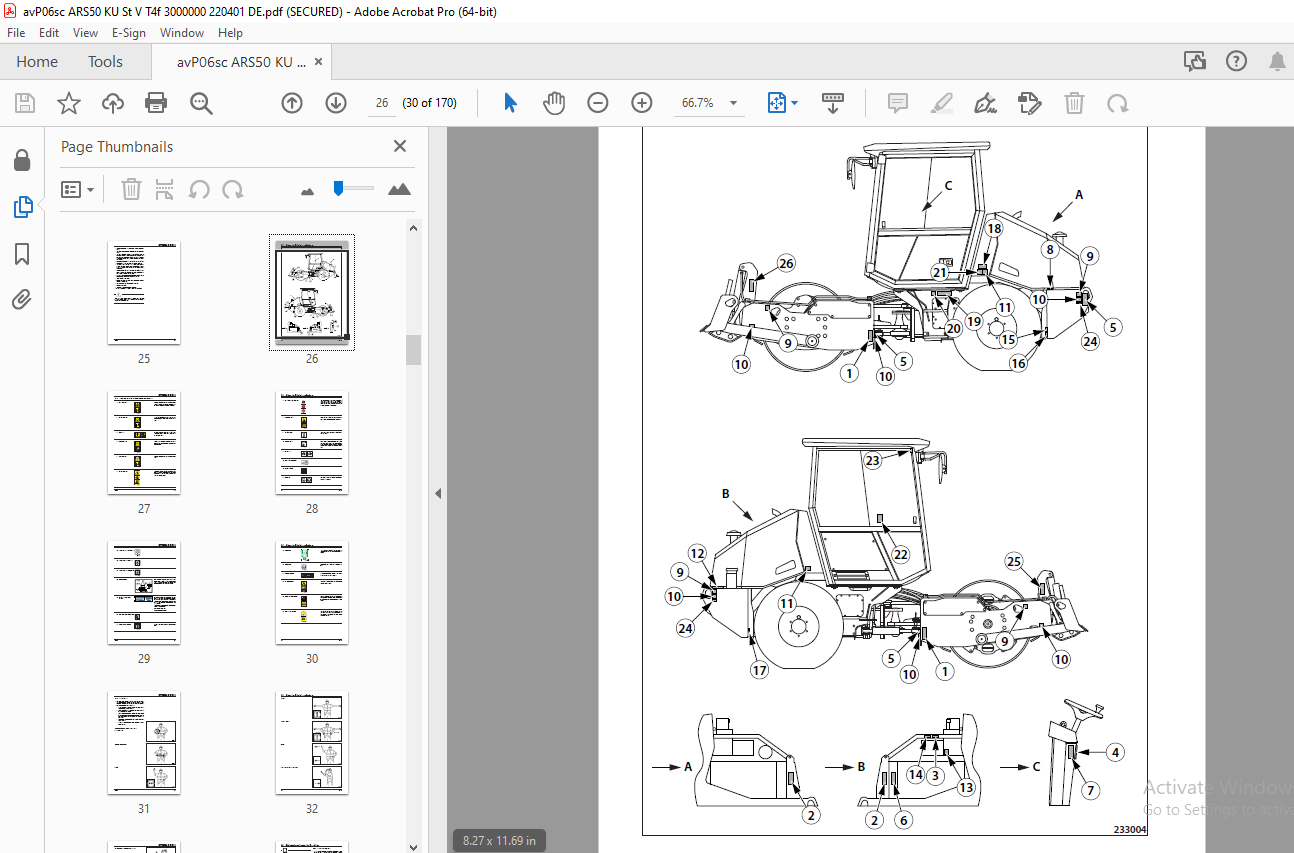Select the page 28 thumbnail
1294x853 pixels.
pyautogui.click(x=312, y=443)
